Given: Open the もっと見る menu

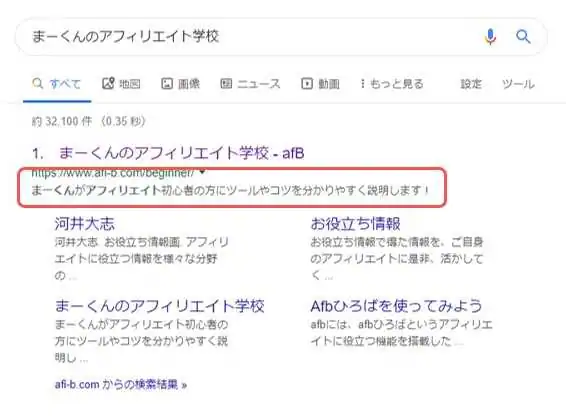Looking at the screenshot, I should click(392, 84).
